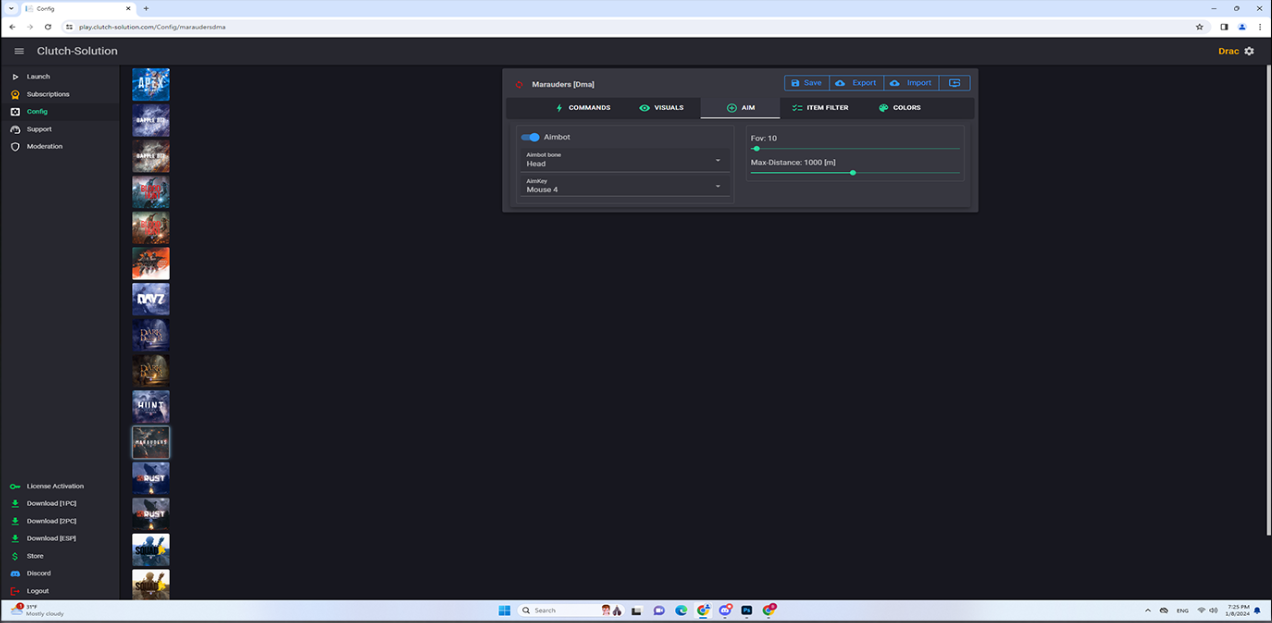Viewport: 1272px width, 623px height.
Task: Open the Windows Start menu
Action: (504, 610)
